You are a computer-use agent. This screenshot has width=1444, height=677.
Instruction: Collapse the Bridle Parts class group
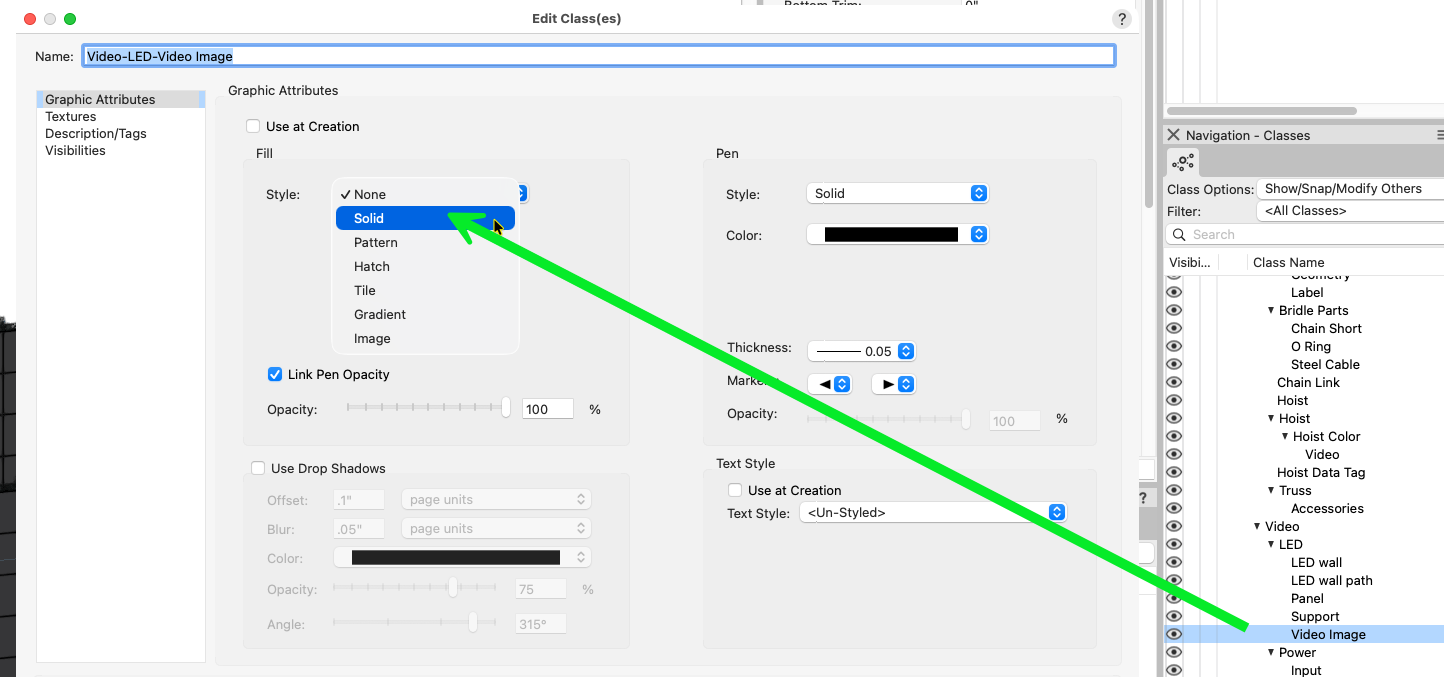pyautogui.click(x=1271, y=311)
